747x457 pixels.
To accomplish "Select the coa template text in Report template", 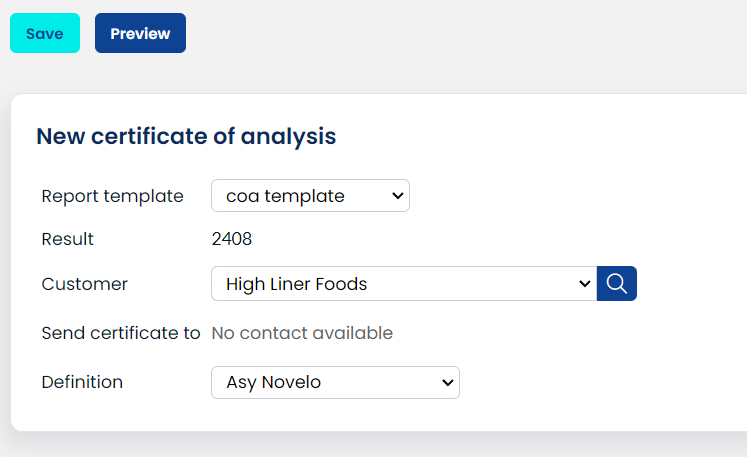I will pos(286,196).
